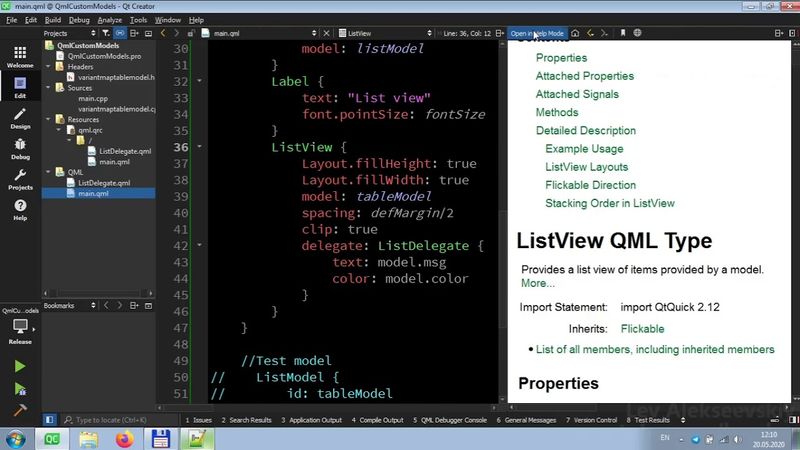Go to previous bookmark
Screen dimensions: 800x450
[x=106, y=306]
